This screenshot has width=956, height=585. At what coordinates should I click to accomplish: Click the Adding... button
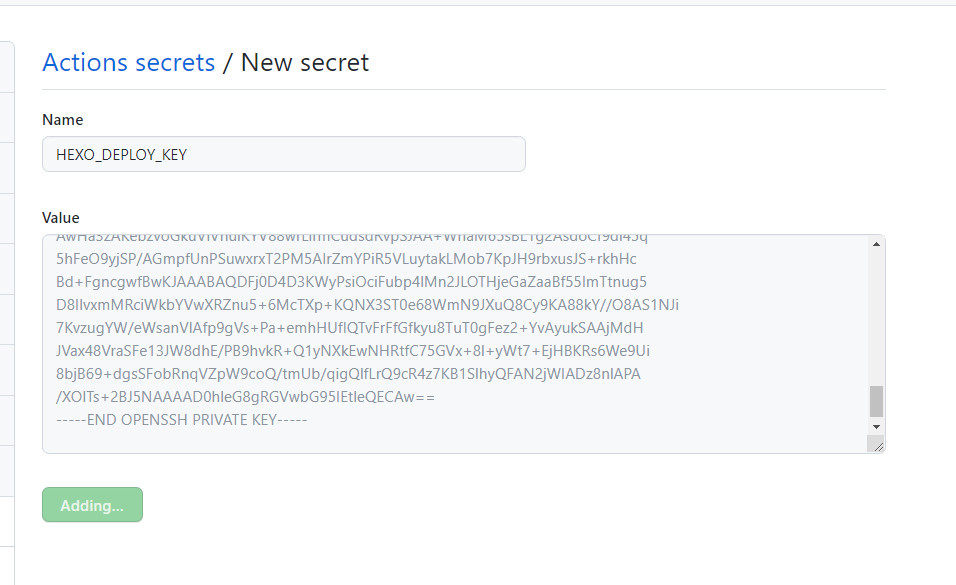pyautogui.click(x=92, y=505)
